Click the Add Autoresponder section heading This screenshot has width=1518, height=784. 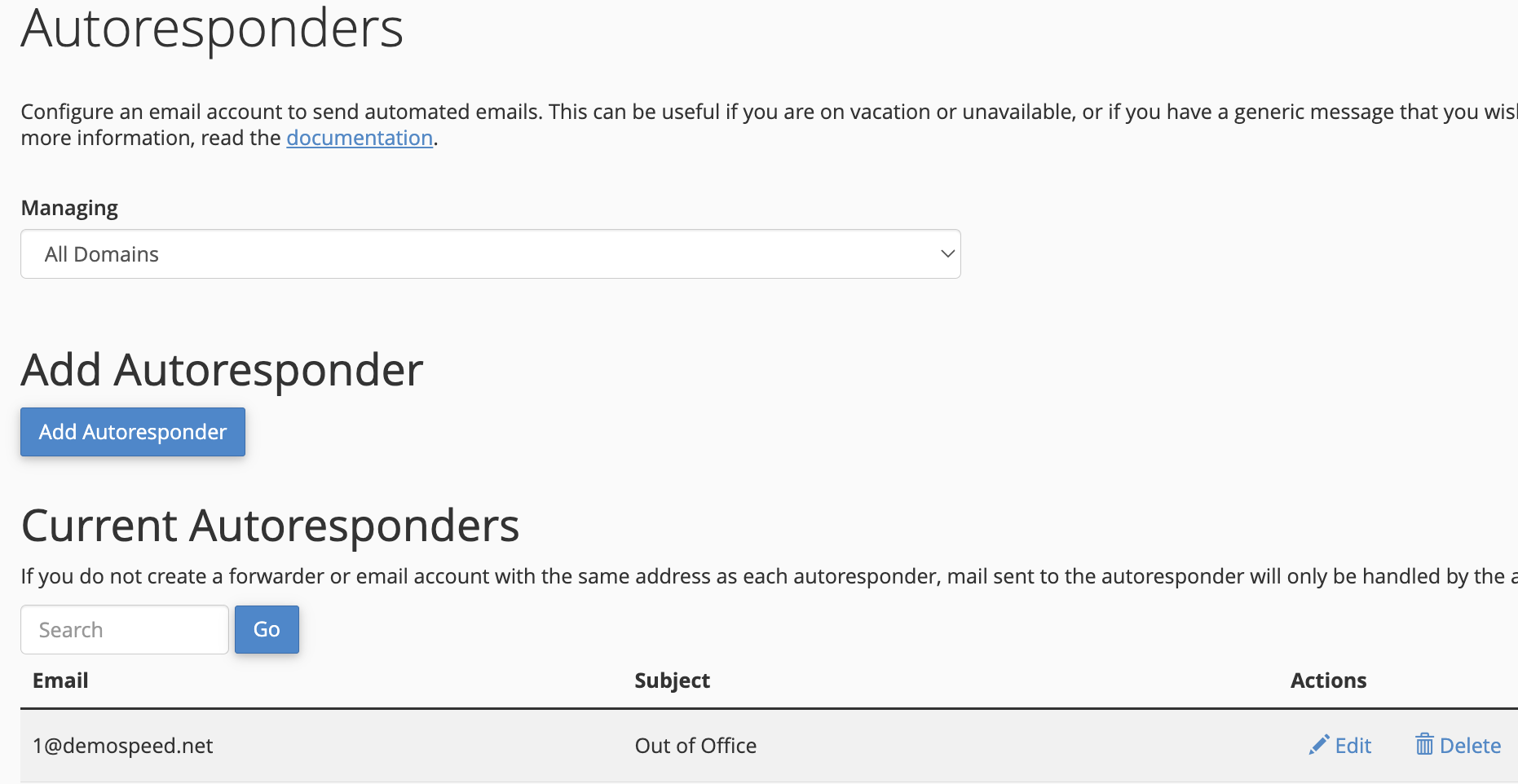pyautogui.click(x=222, y=370)
